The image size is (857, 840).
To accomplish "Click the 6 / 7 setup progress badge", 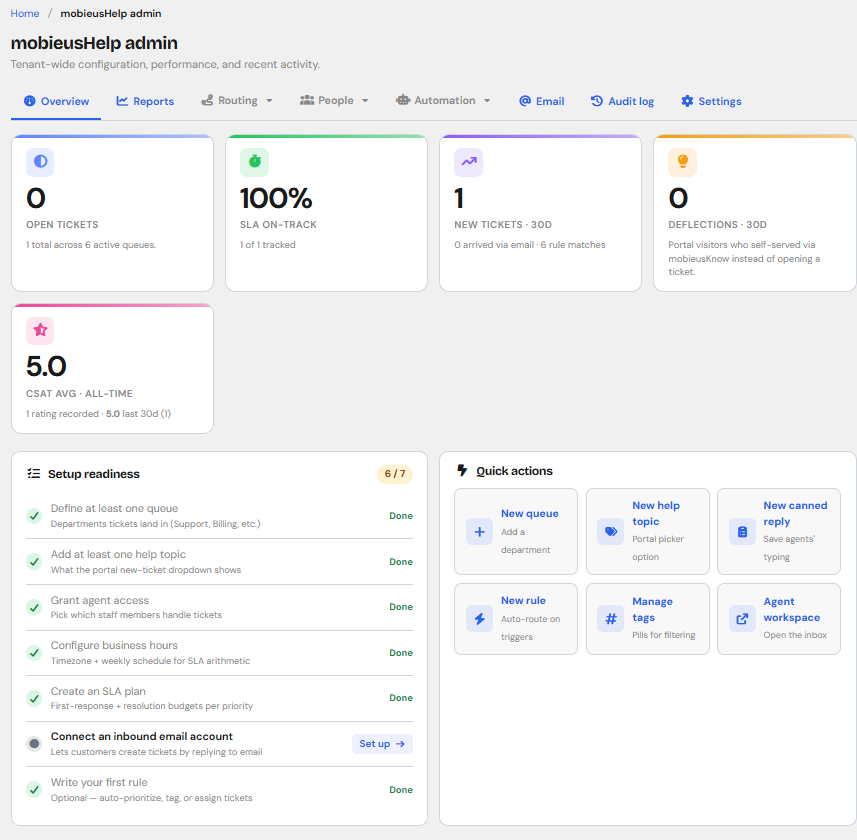I will pyautogui.click(x=395, y=474).
